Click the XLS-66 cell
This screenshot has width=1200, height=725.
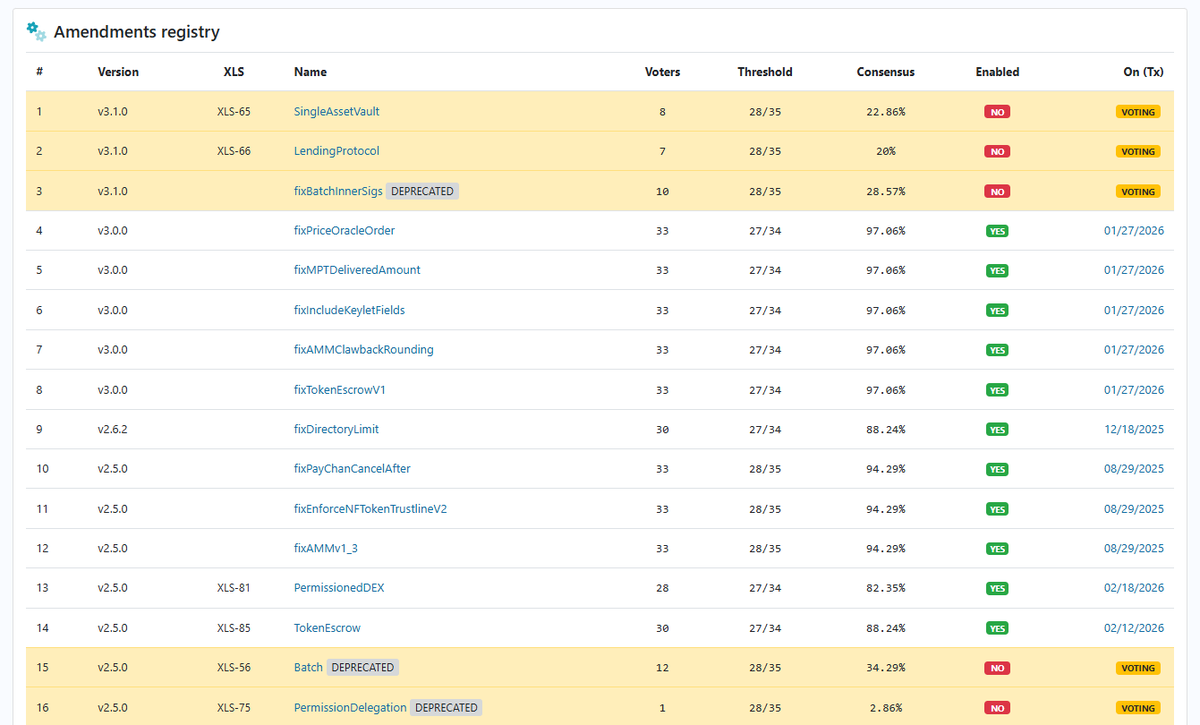pyautogui.click(x=234, y=151)
